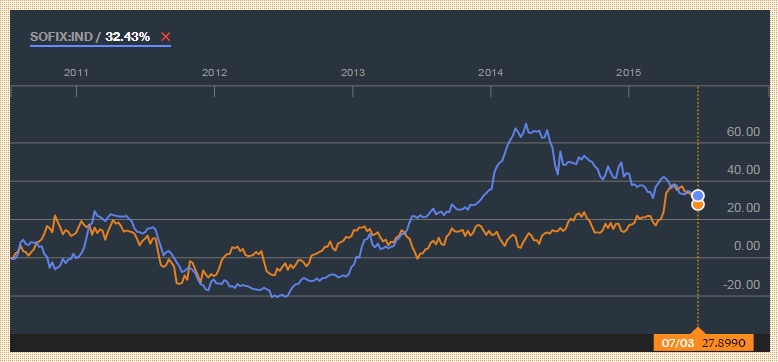Viewport: 778px width, 362px height.
Task: Click the 20.00 y-axis value
Action: (x=743, y=208)
